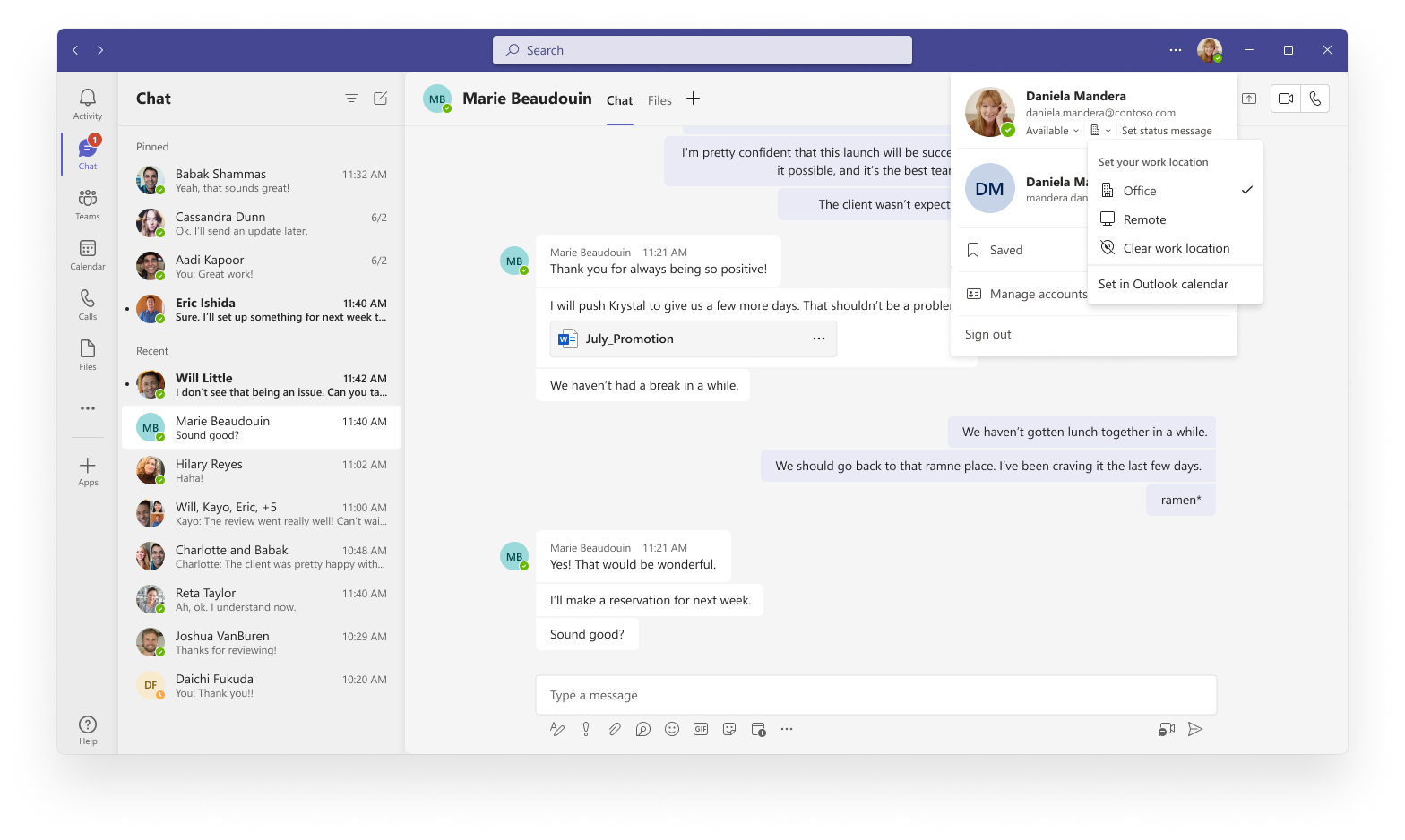Open chat with Babak Shammas
The image size is (1405, 840).
pyautogui.click(x=262, y=180)
